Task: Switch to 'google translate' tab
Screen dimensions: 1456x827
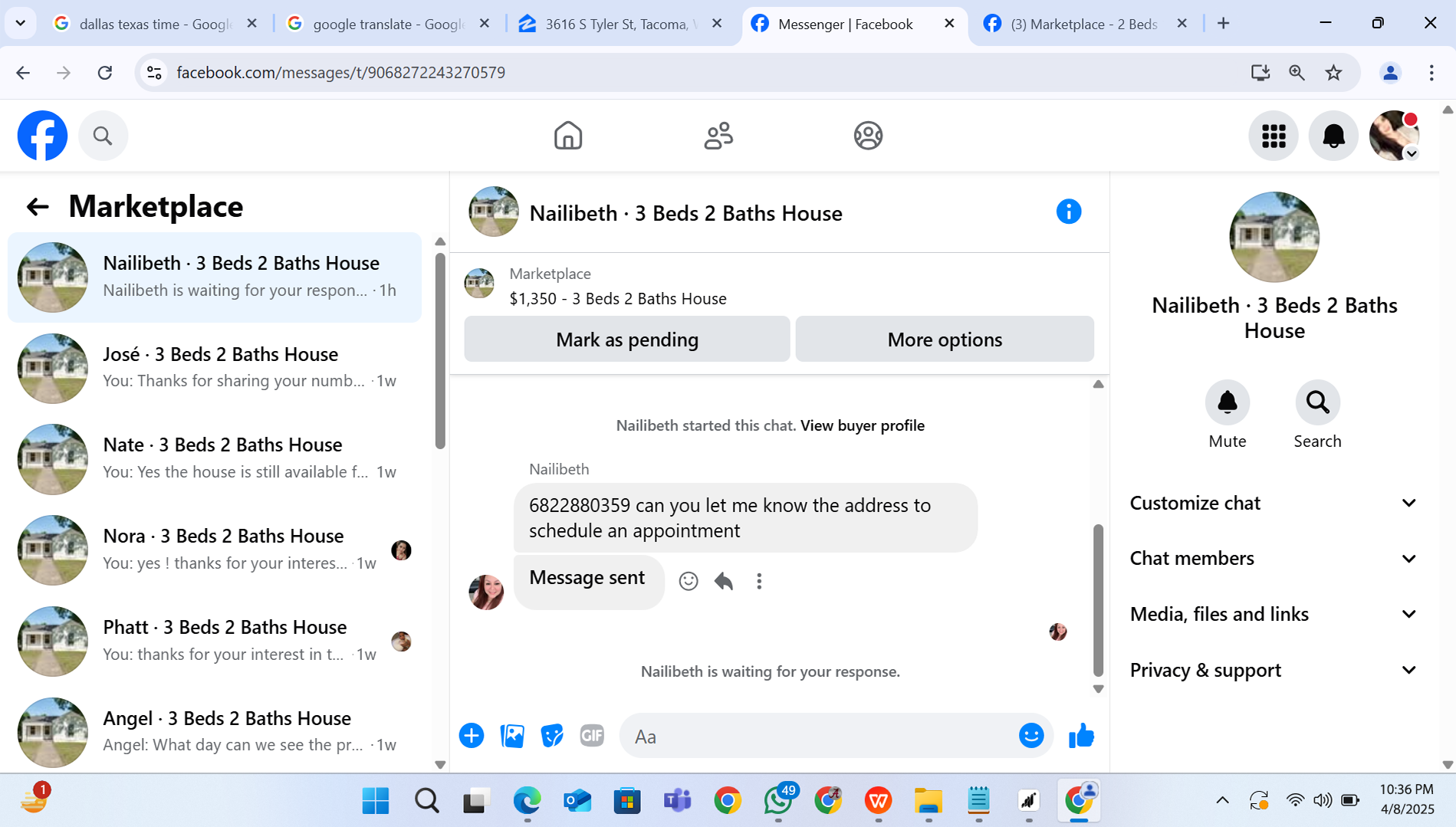Action: pyautogui.click(x=388, y=24)
